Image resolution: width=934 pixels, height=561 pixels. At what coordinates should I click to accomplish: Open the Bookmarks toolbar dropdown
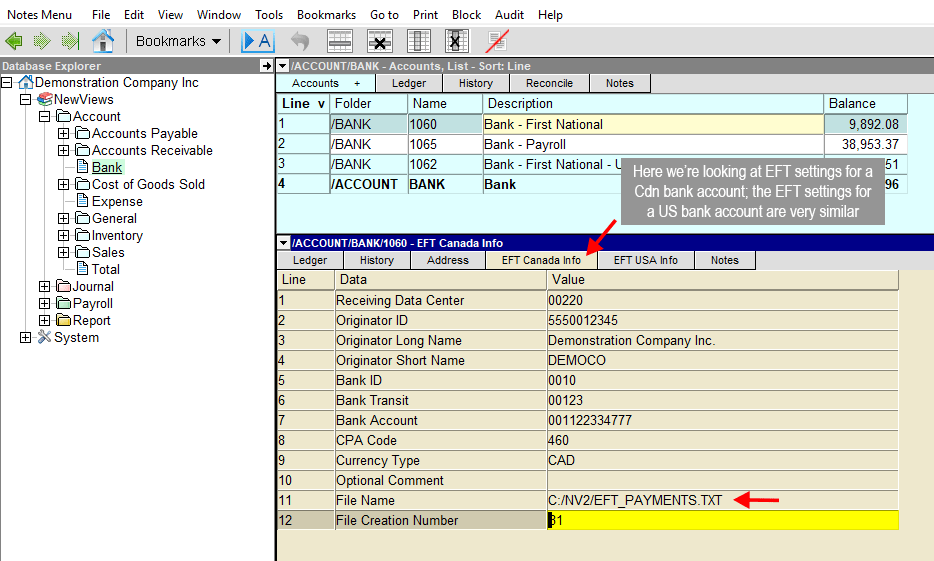pyautogui.click(x=178, y=41)
